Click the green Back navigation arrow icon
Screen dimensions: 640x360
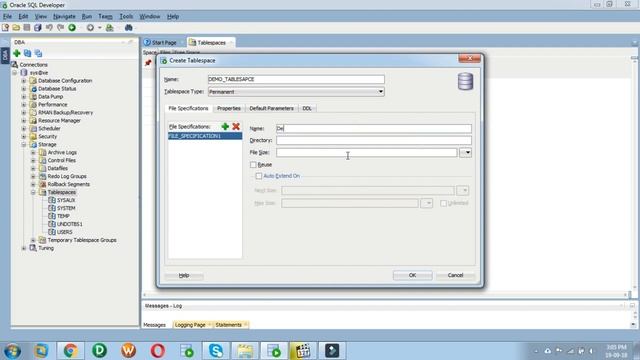(x=72, y=28)
